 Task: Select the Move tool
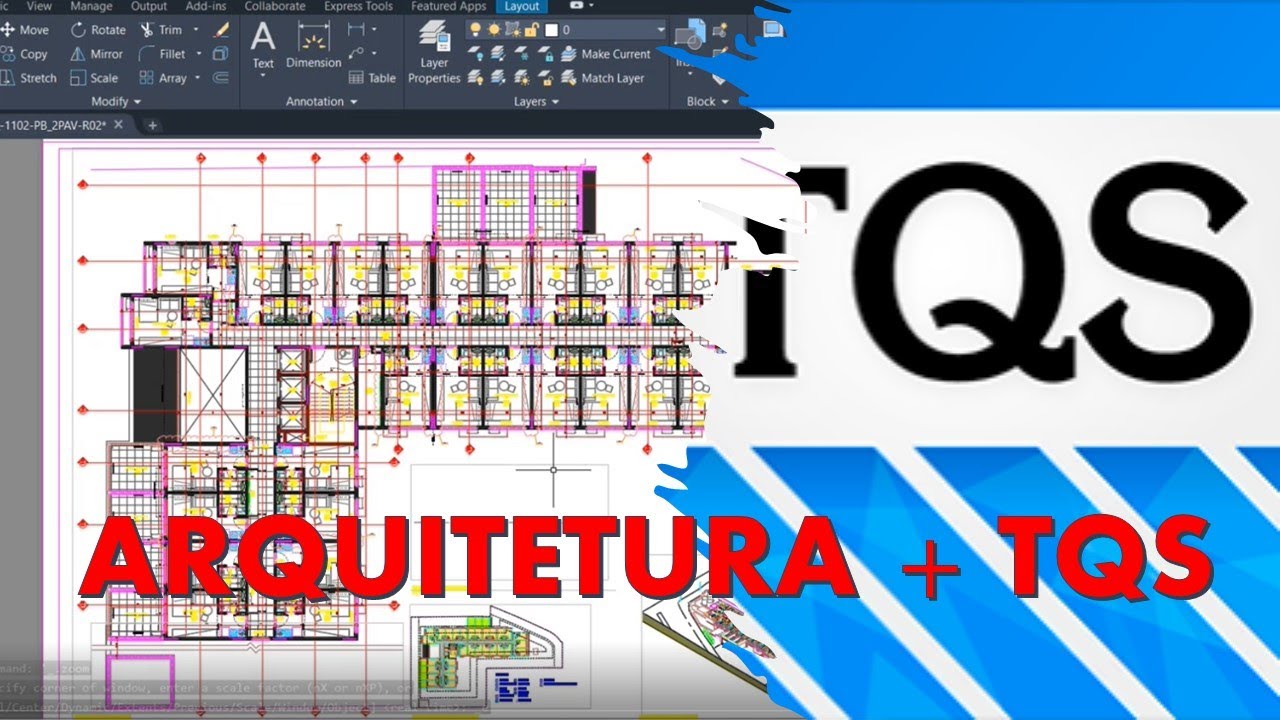click(25, 30)
